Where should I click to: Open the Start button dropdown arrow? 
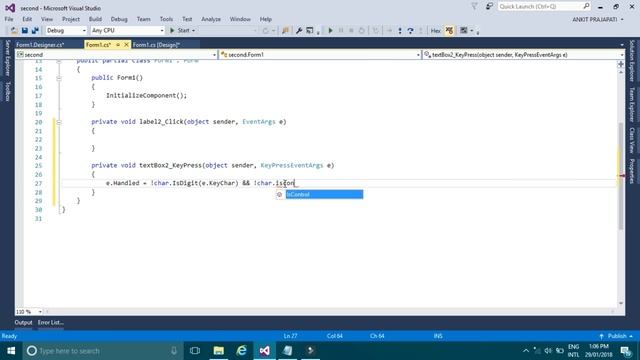pyautogui.click(x=193, y=31)
